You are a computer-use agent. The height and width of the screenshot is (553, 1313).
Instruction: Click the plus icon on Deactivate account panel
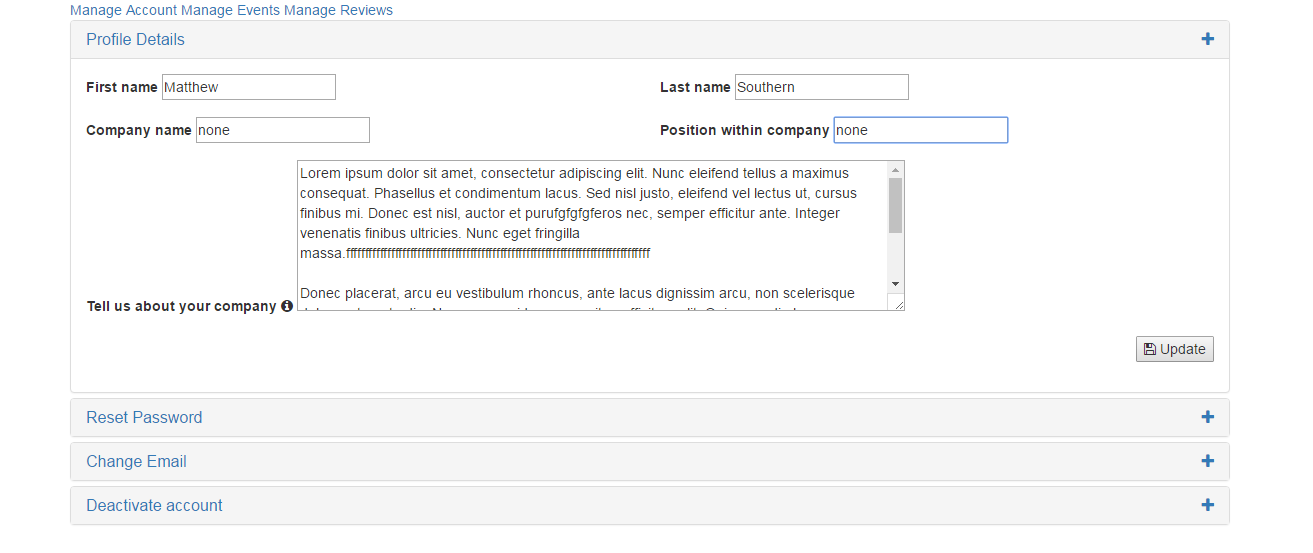coord(1208,505)
